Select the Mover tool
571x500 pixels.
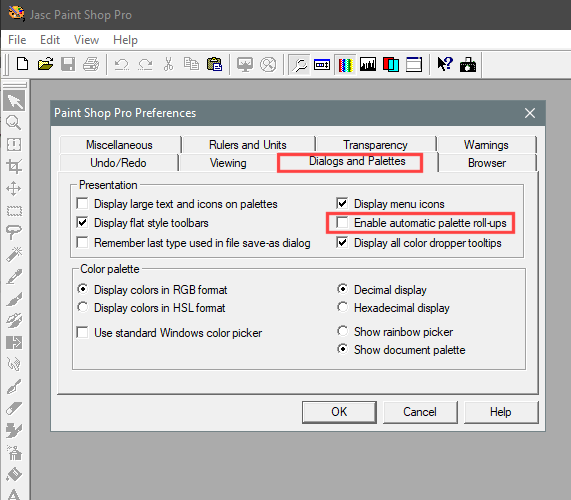click(14, 189)
